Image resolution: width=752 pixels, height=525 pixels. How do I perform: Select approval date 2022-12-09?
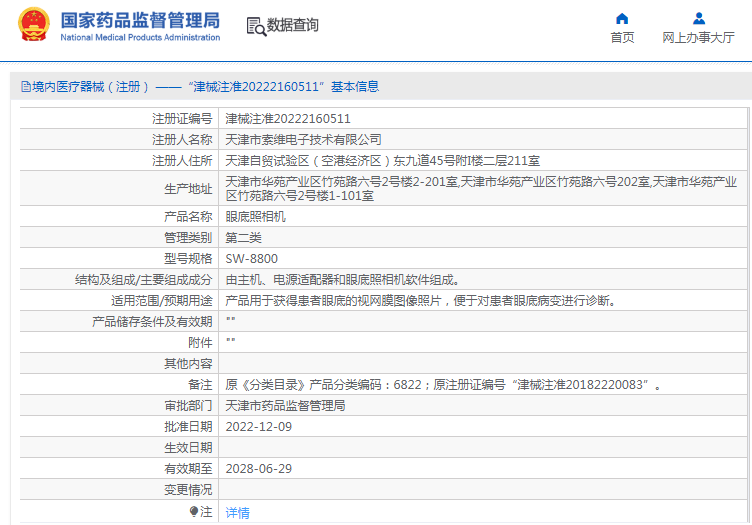(258, 426)
